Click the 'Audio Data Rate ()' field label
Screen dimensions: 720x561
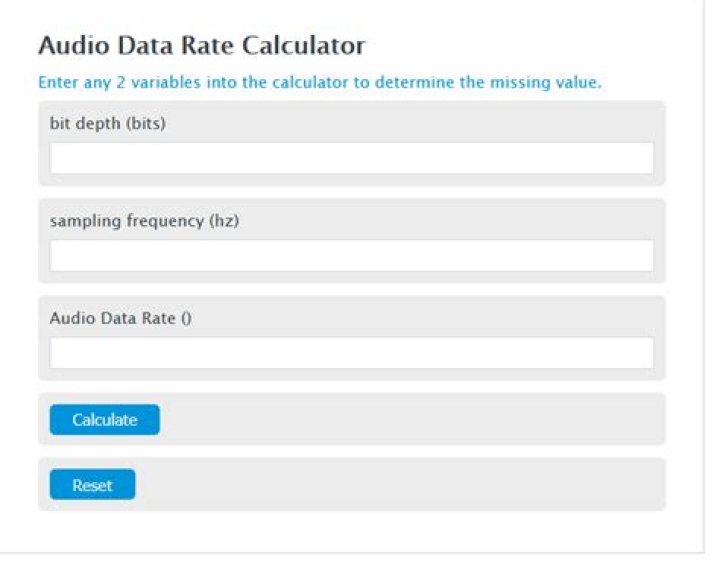(x=120, y=318)
